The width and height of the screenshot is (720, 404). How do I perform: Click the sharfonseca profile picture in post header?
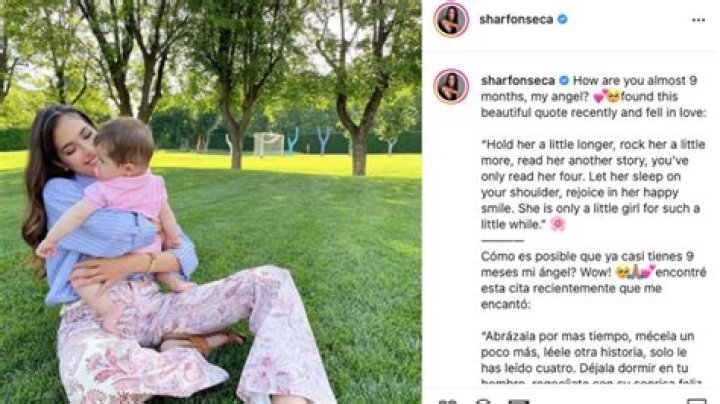(451, 20)
